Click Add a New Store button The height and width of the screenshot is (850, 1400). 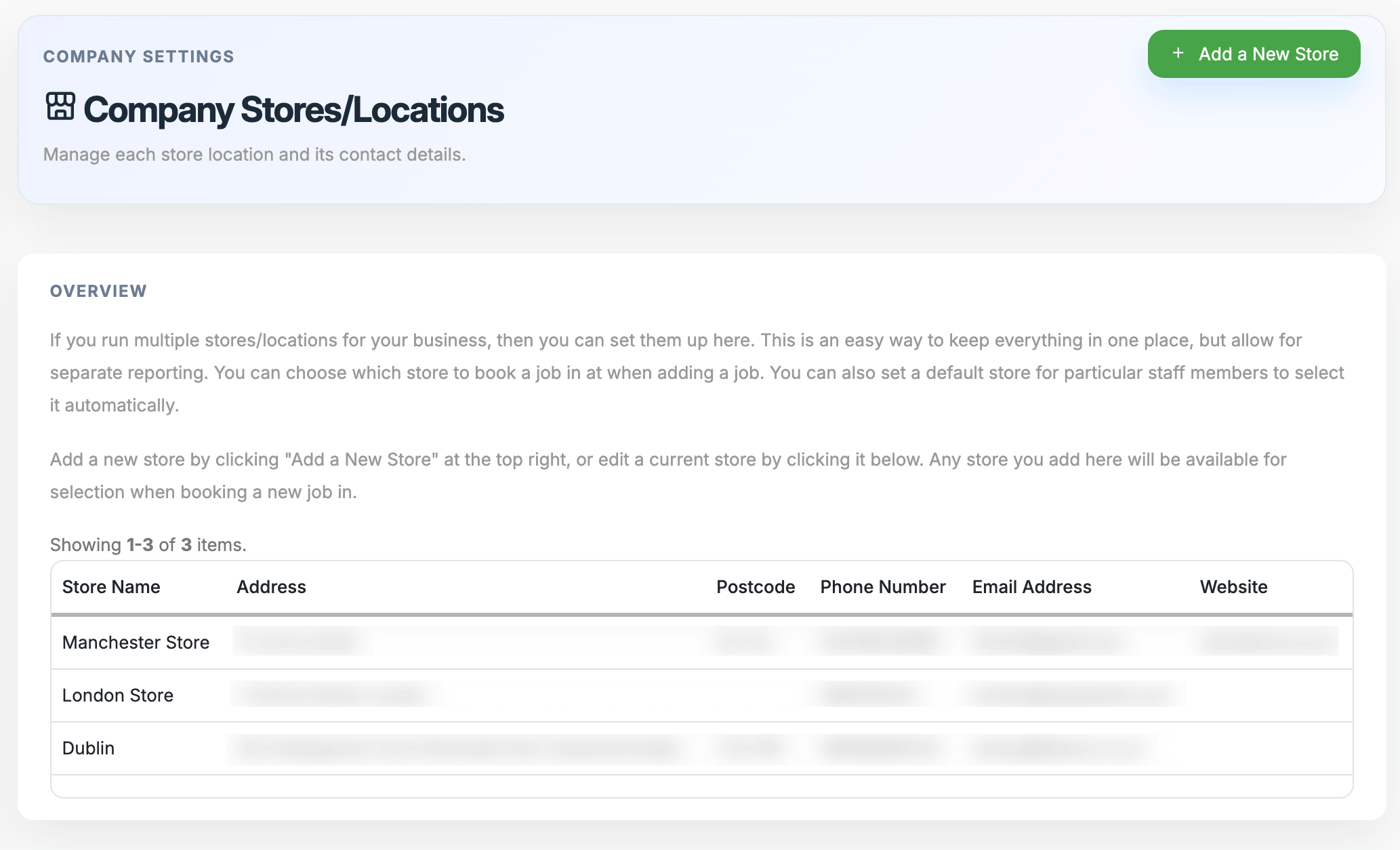(1253, 54)
